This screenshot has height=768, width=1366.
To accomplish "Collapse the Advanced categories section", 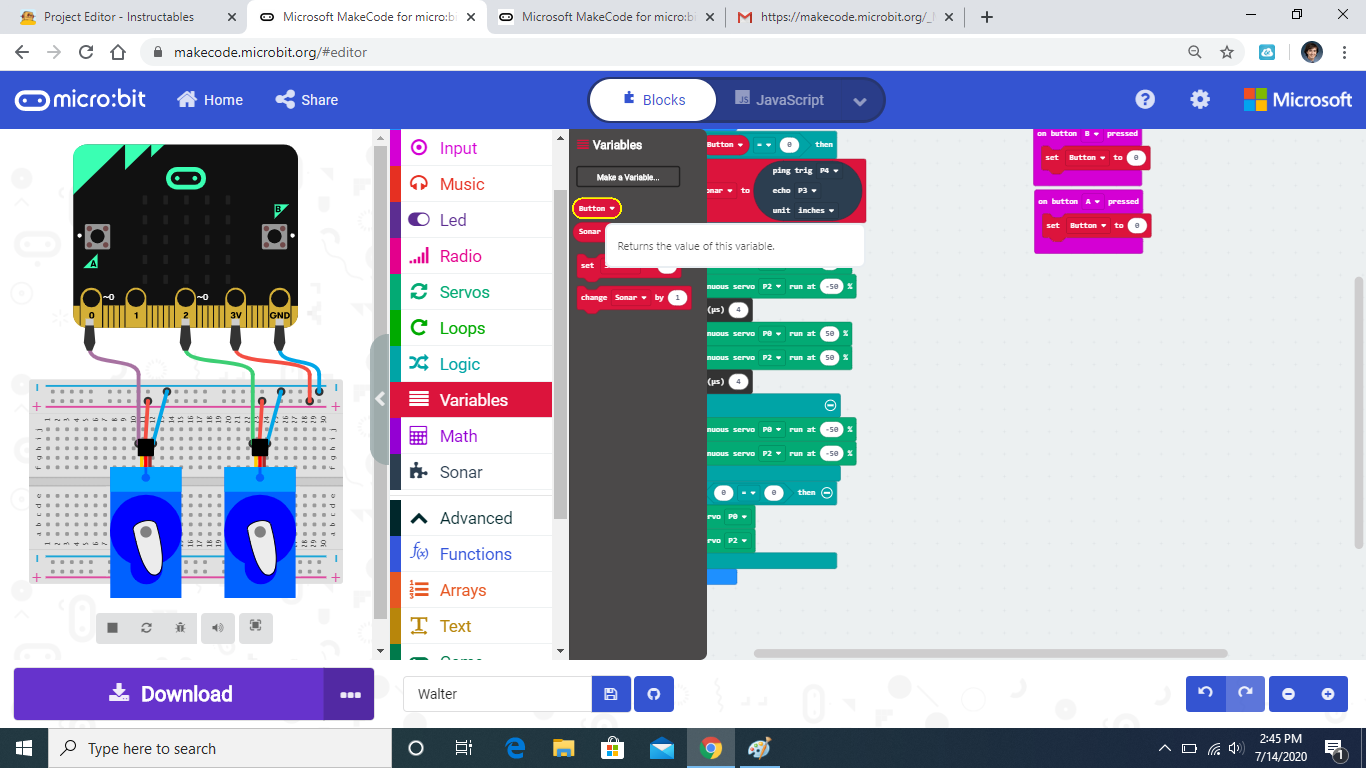I will [x=470, y=518].
